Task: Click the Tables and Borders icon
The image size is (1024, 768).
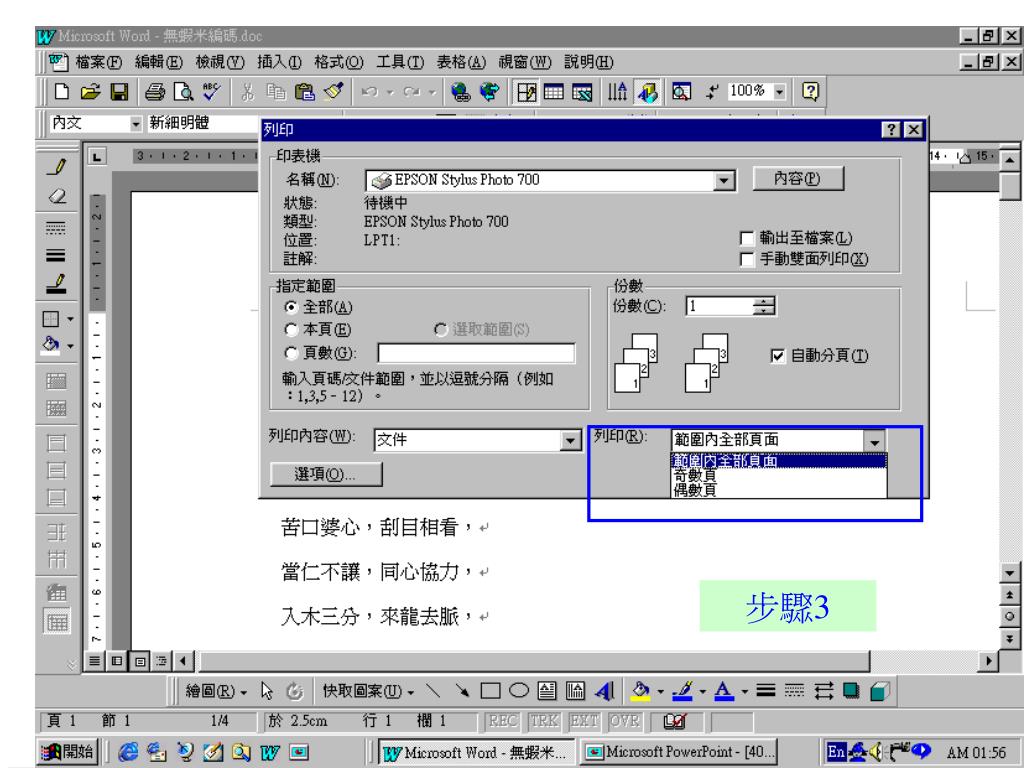Action: coord(526,92)
